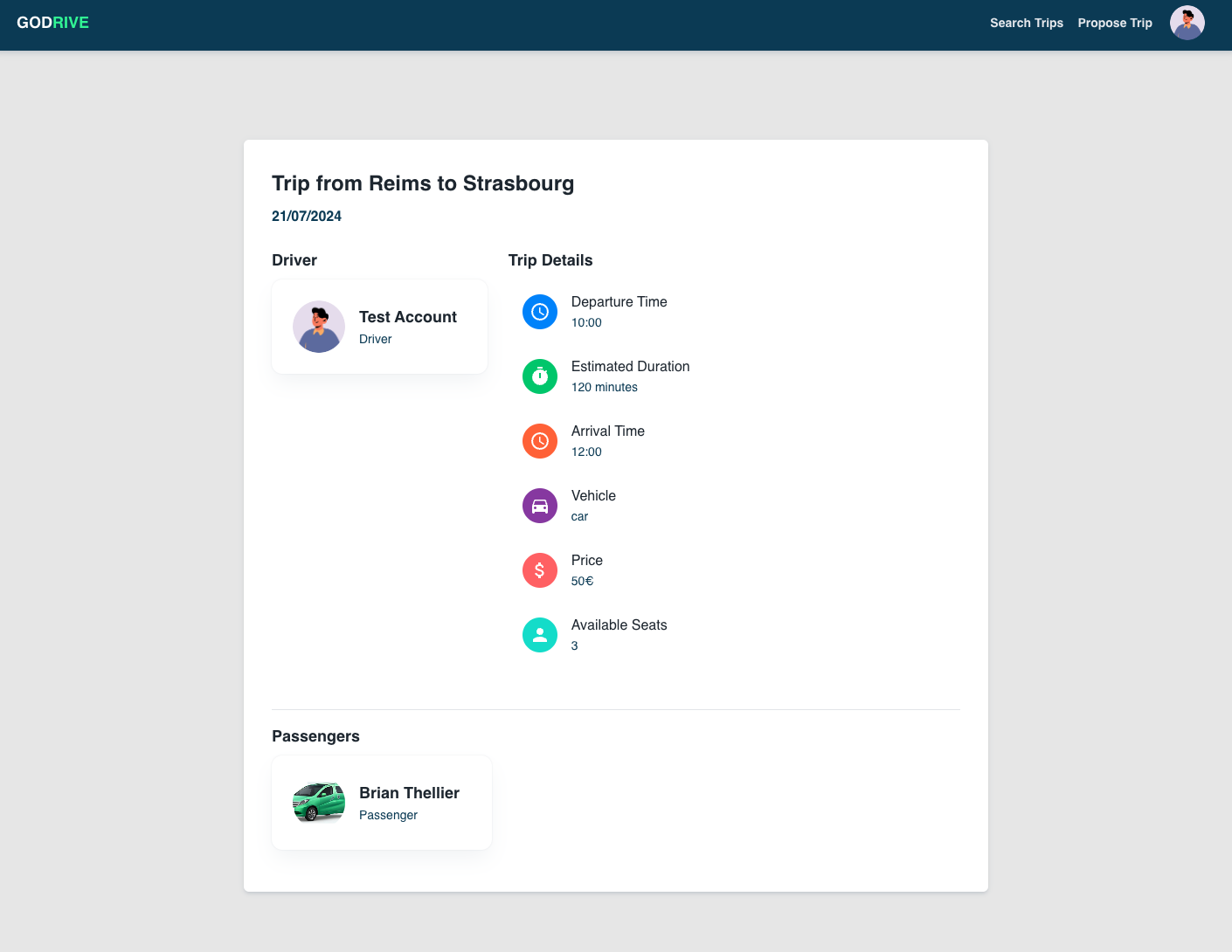Open the user profile avatar in navbar
This screenshot has width=1232, height=952.
(1187, 23)
